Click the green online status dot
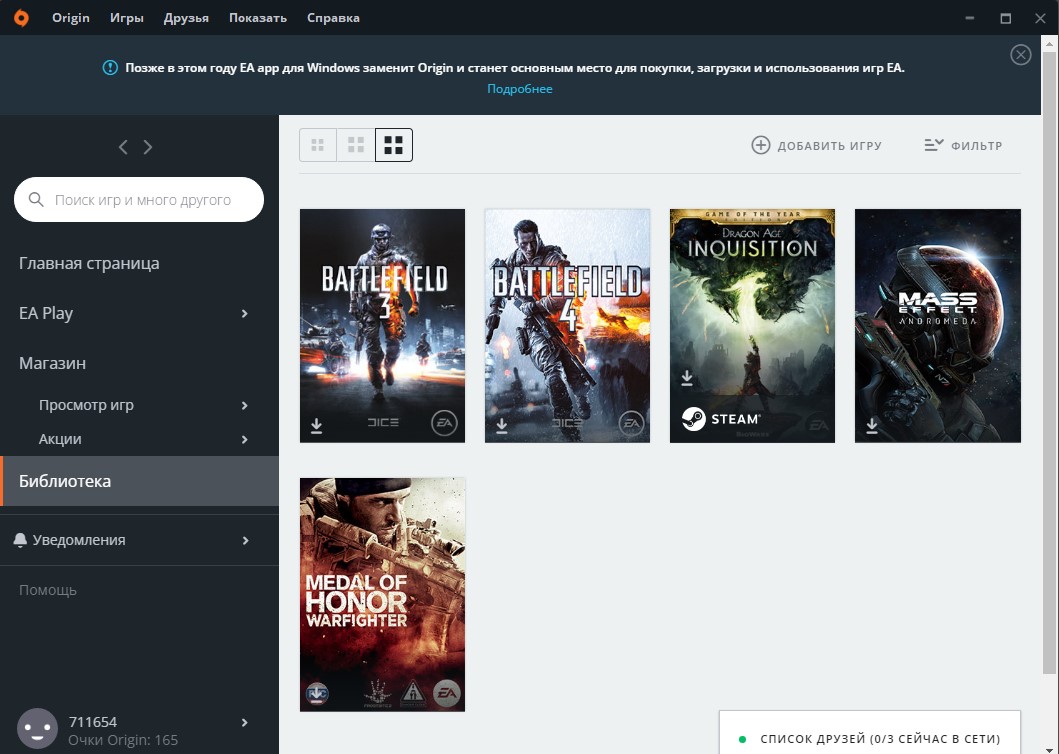The height and width of the screenshot is (754, 1059). (742, 739)
